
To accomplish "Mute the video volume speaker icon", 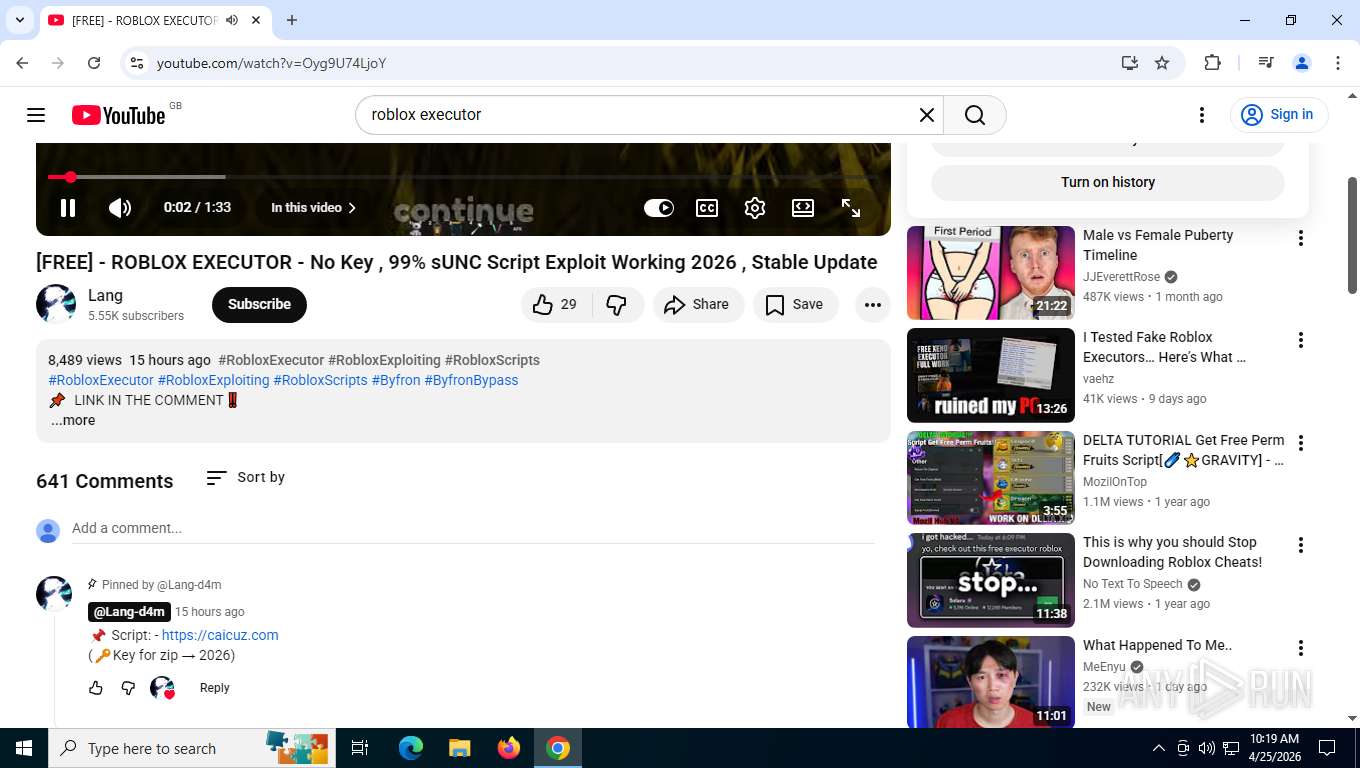I will (x=120, y=208).
